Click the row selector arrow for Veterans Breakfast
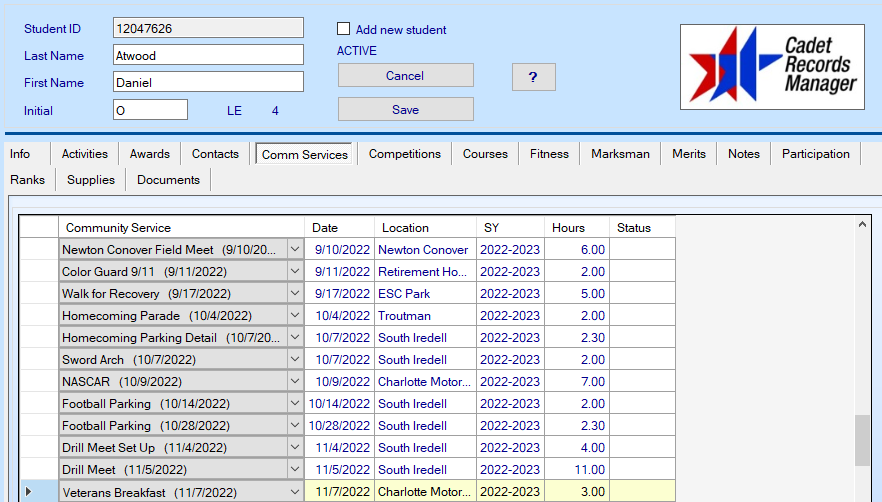The height and width of the screenshot is (502, 882). [x=28, y=491]
